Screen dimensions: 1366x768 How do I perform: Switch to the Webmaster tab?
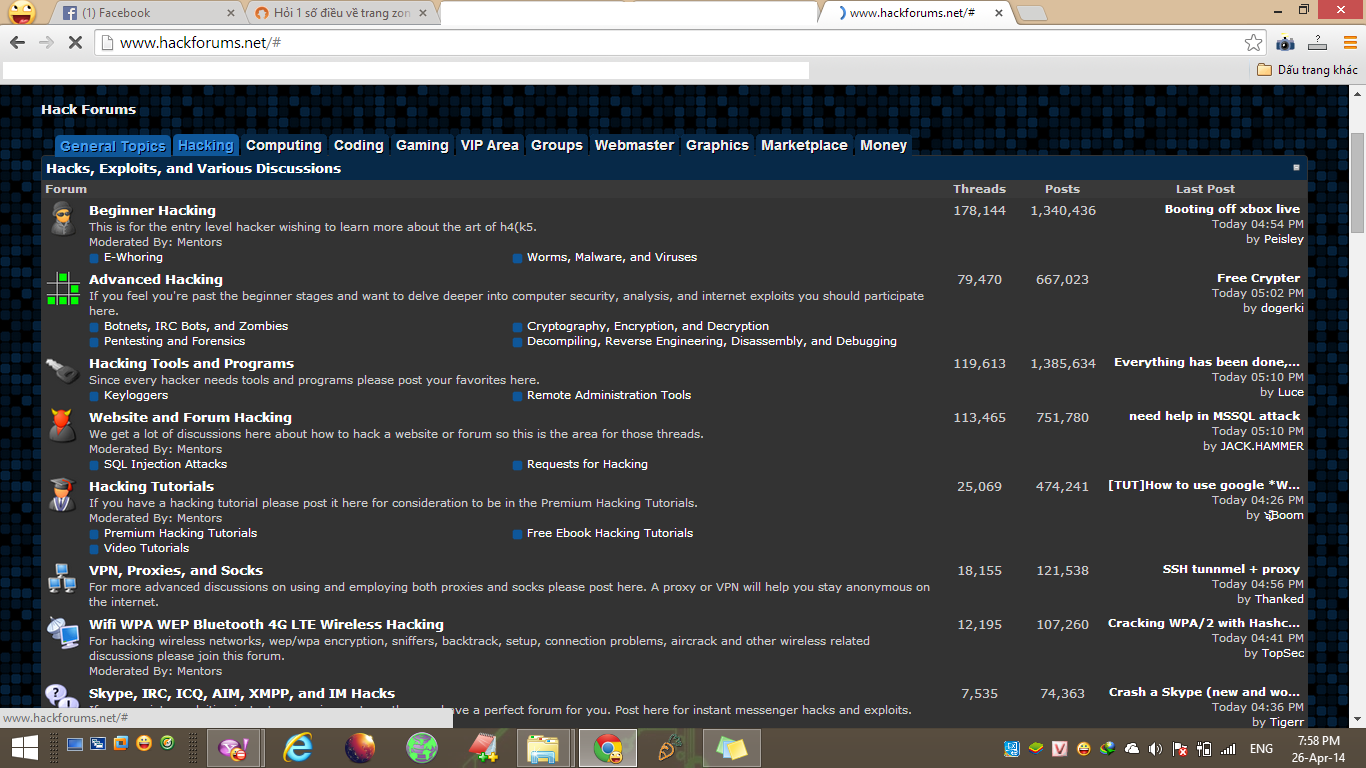point(634,145)
